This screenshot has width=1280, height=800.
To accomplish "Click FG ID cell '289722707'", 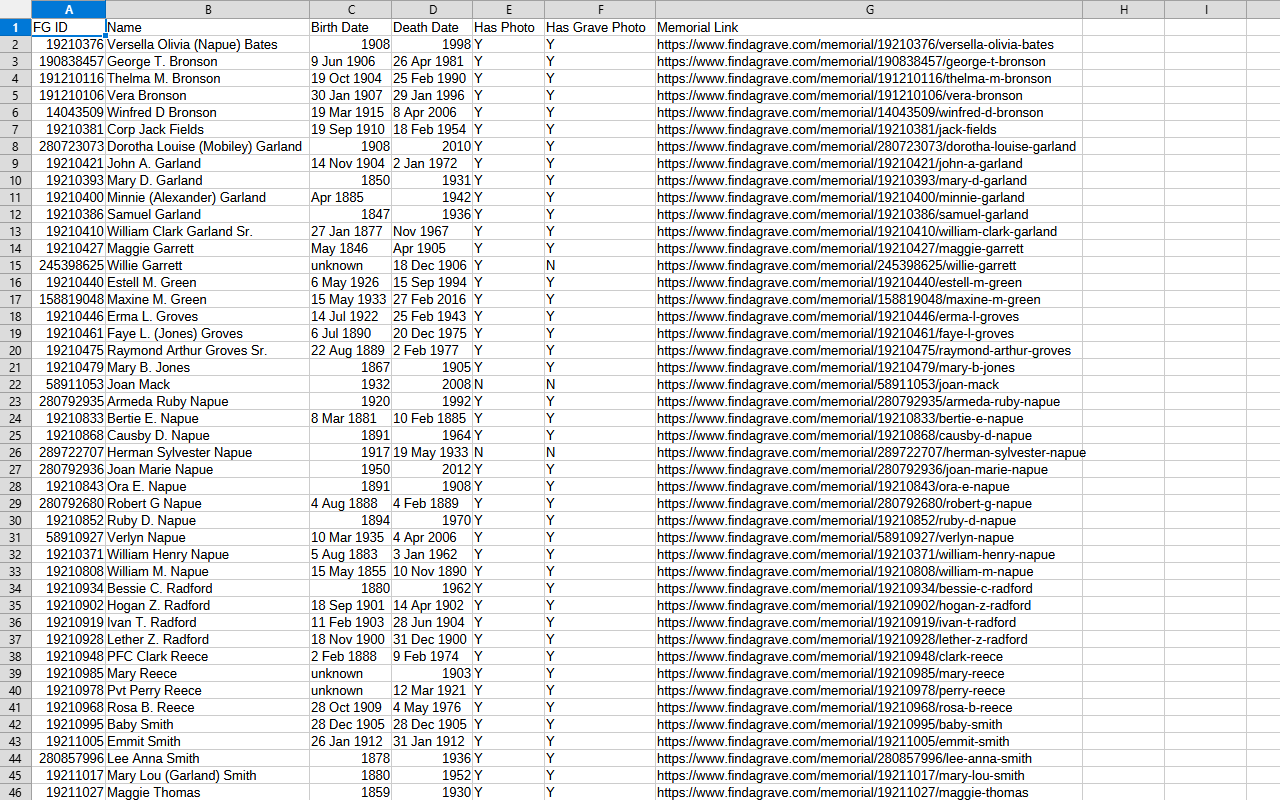I will coord(71,452).
